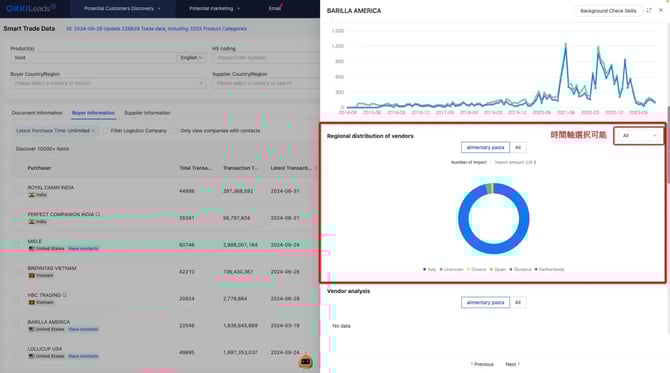
Task: Toggle Spain legend item in donut chart
Action: coord(498,269)
